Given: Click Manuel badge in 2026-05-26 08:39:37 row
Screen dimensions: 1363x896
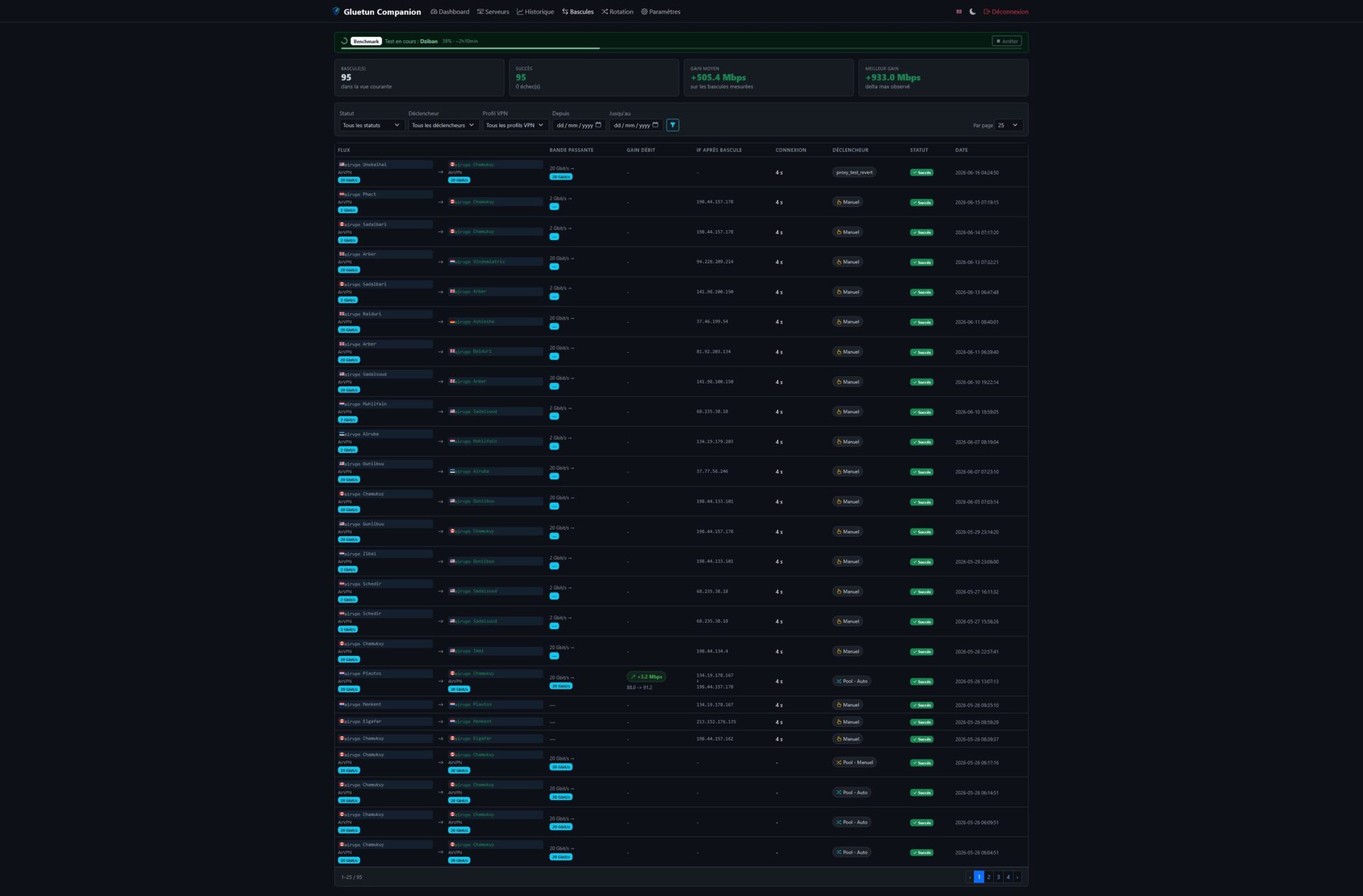Looking at the screenshot, I should point(848,739).
